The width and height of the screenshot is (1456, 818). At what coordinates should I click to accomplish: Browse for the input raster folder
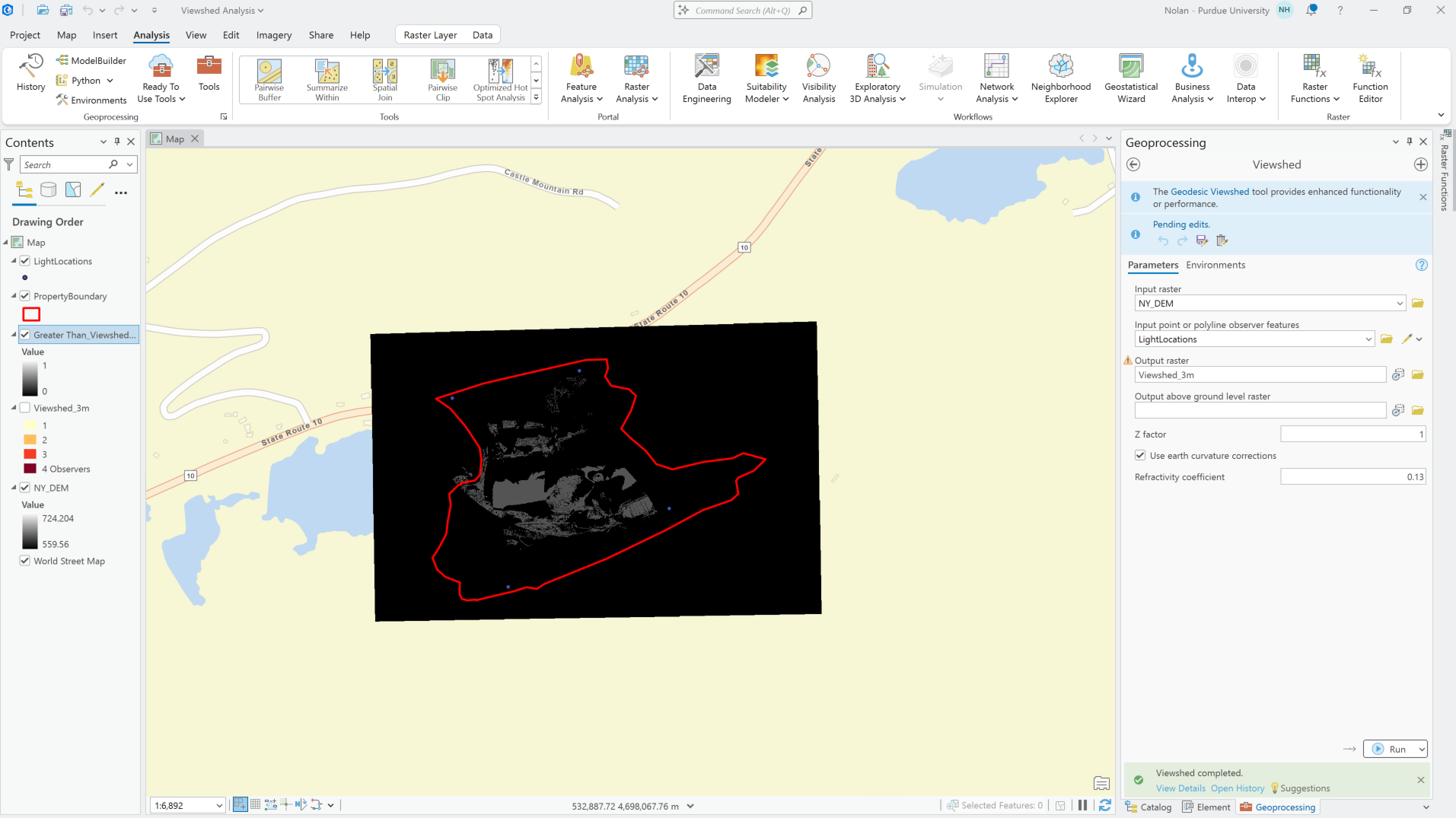click(1417, 303)
